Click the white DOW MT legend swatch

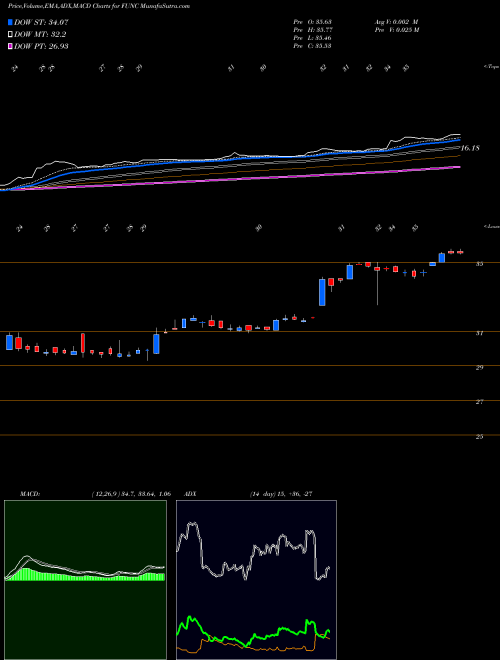point(11,35)
